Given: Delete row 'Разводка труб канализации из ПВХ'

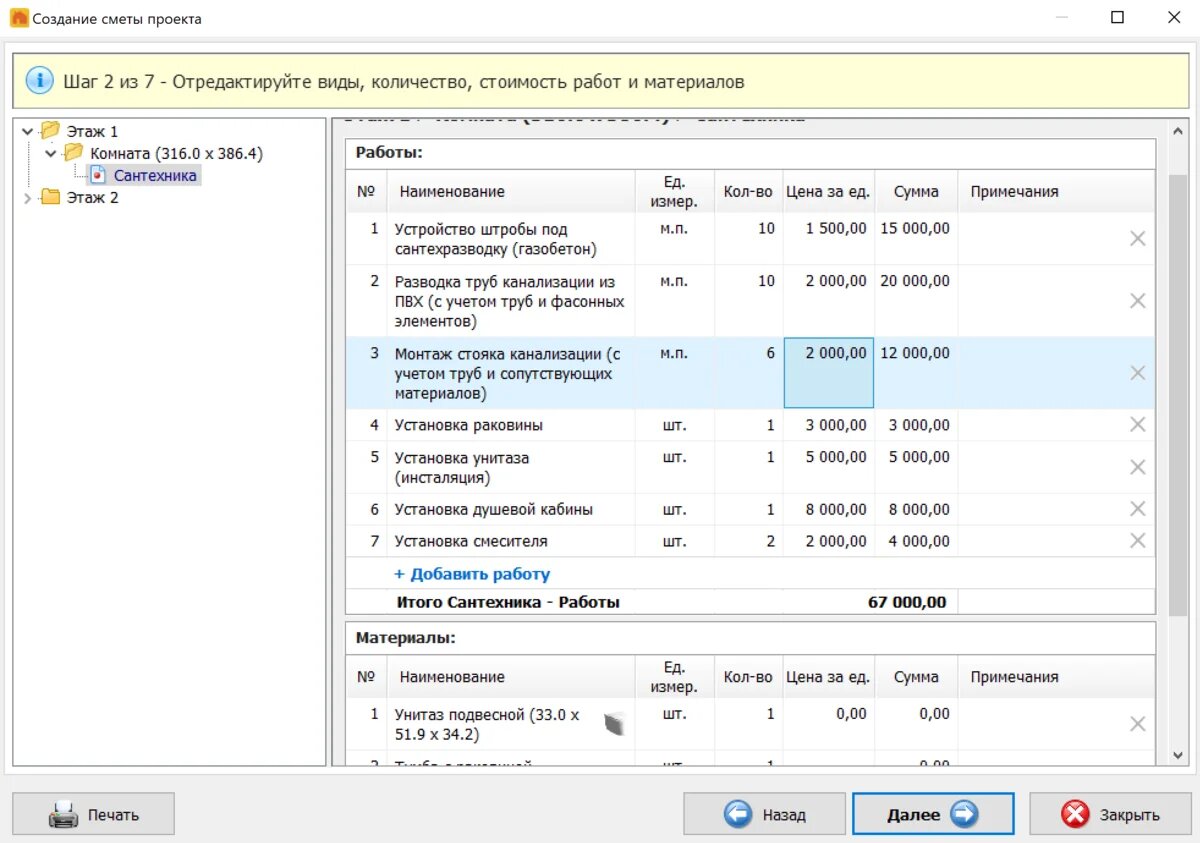Looking at the screenshot, I should (1137, 301).
